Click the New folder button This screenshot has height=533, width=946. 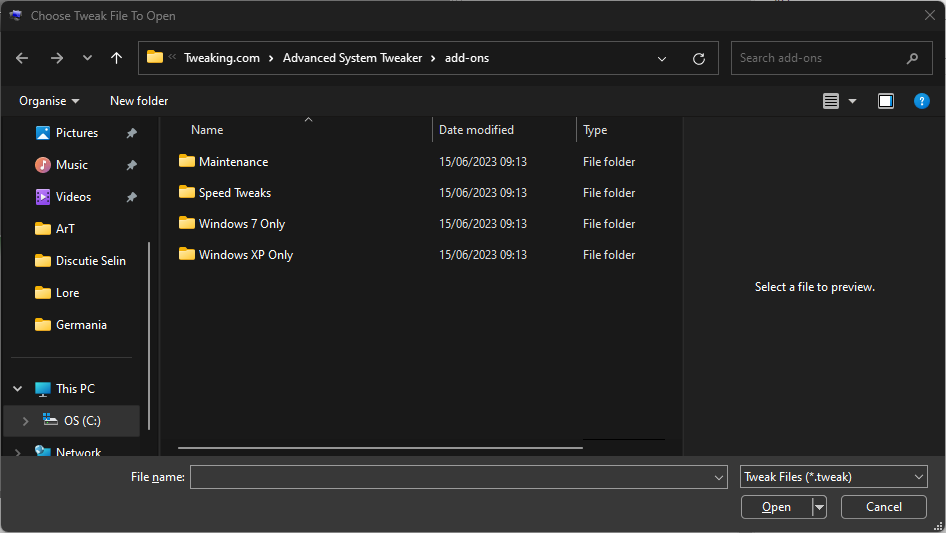coord(139,101)
